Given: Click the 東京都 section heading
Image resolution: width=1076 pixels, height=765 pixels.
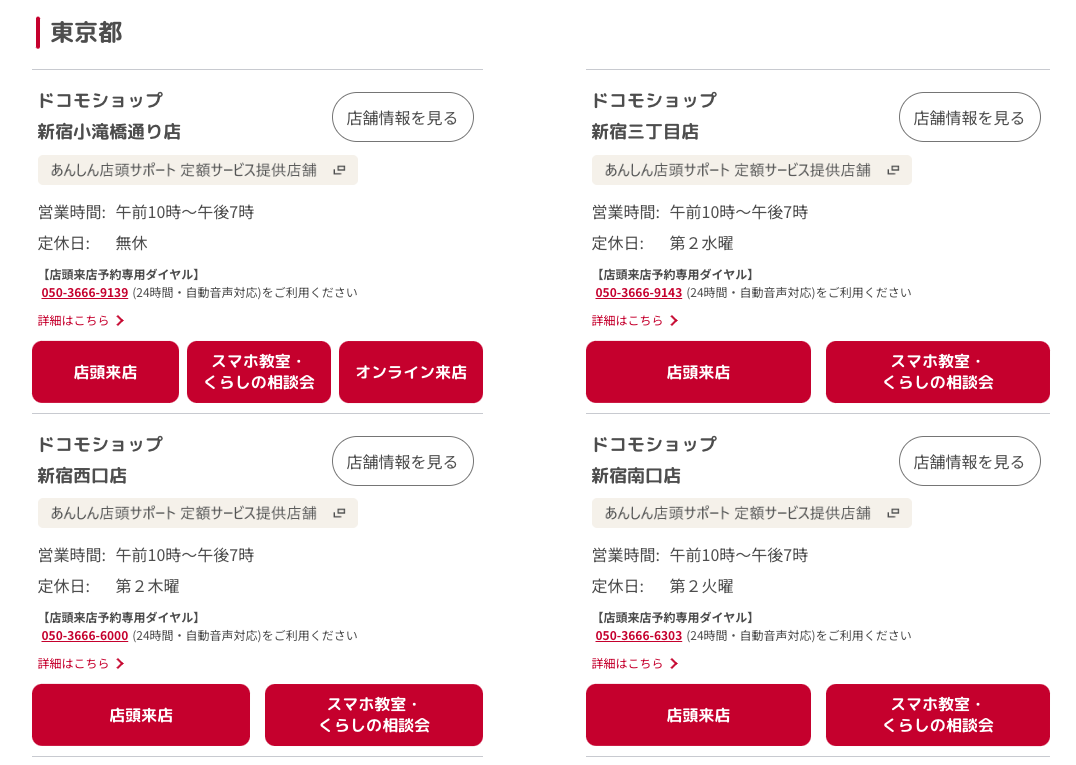Looking at the screenshot, I should (85, 32).
